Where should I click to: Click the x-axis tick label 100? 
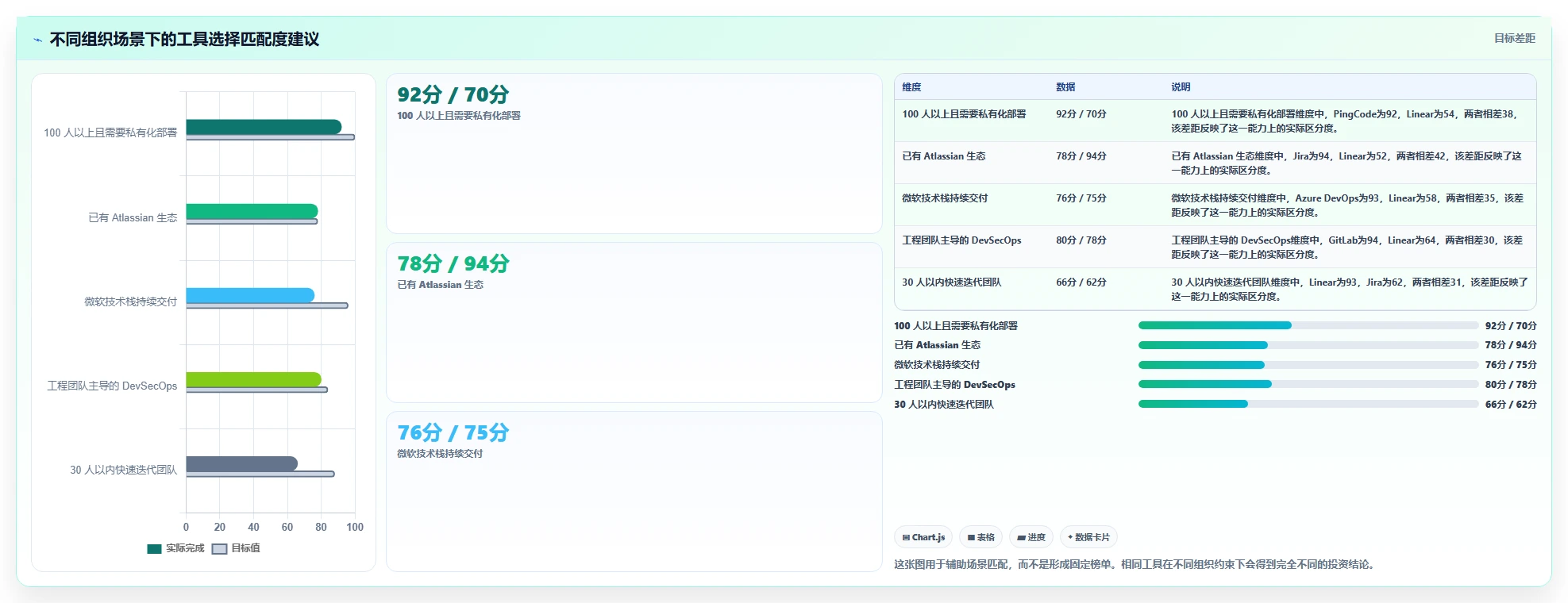[x=355, y=527]
